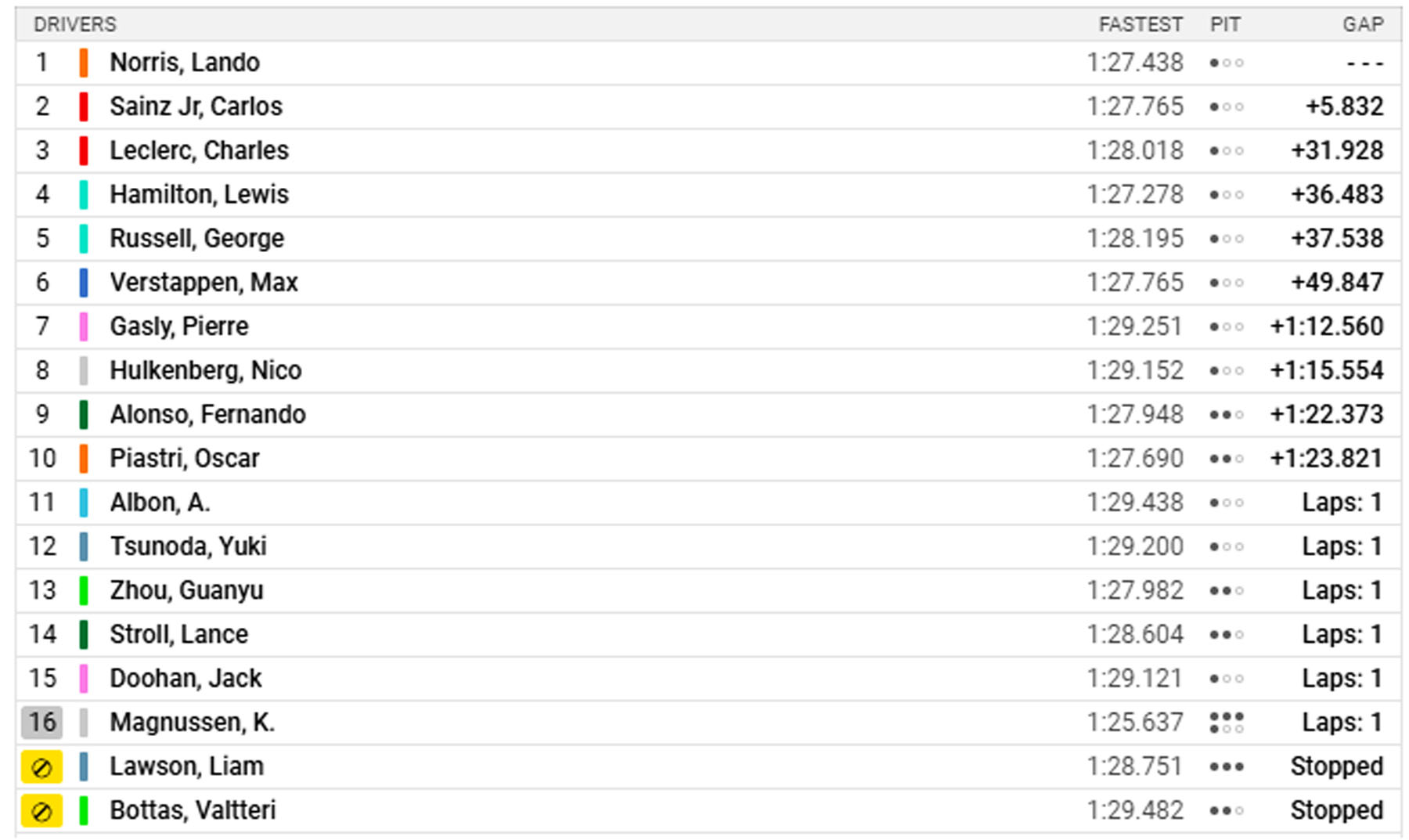The width and height of the screenshot is (1409, 840).
Task: Click pit stop dots for Alonso, Fernando
Action: [x=1226, y=415]
